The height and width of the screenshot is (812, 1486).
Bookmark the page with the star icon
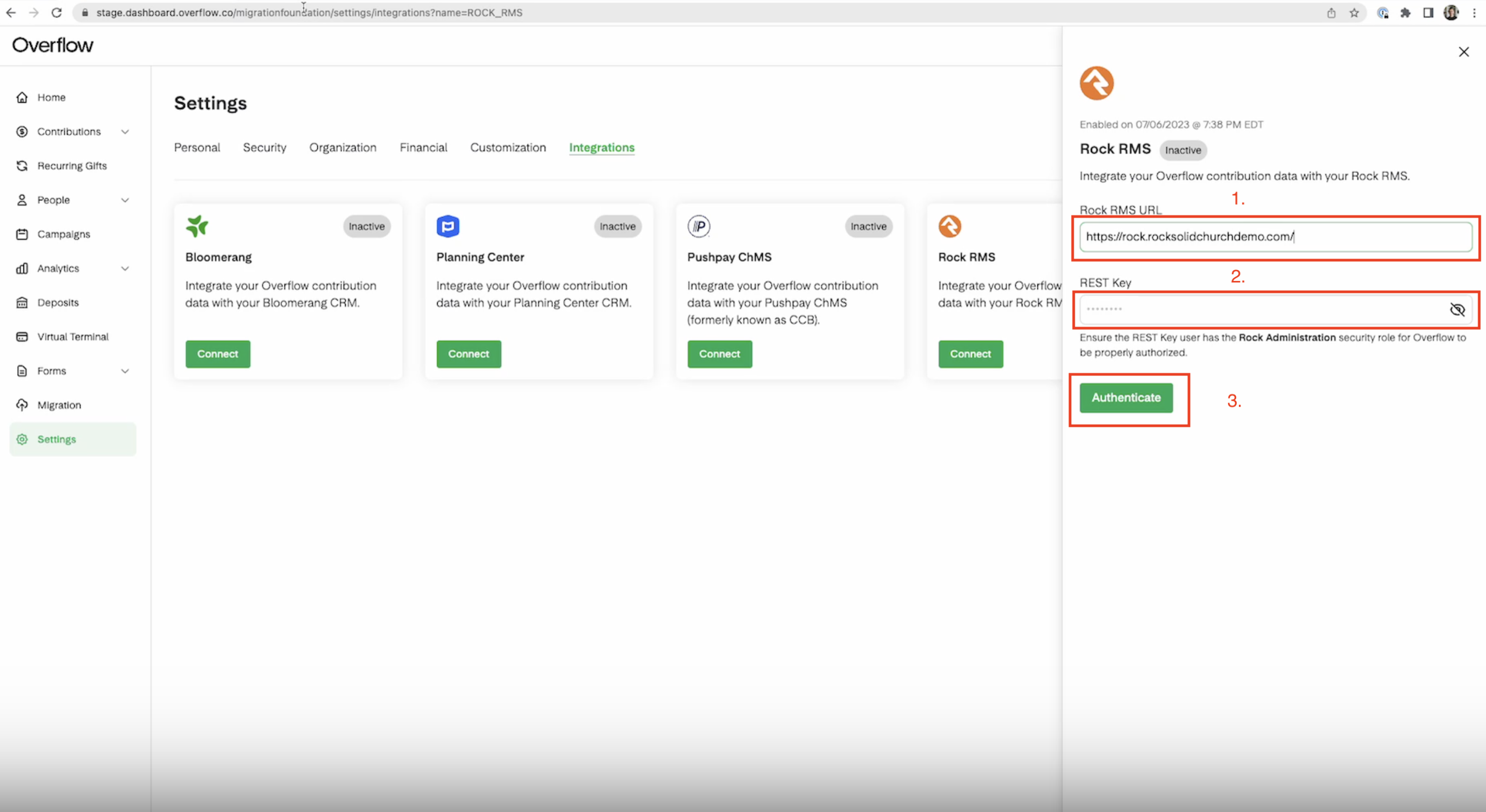point(1354,12)
